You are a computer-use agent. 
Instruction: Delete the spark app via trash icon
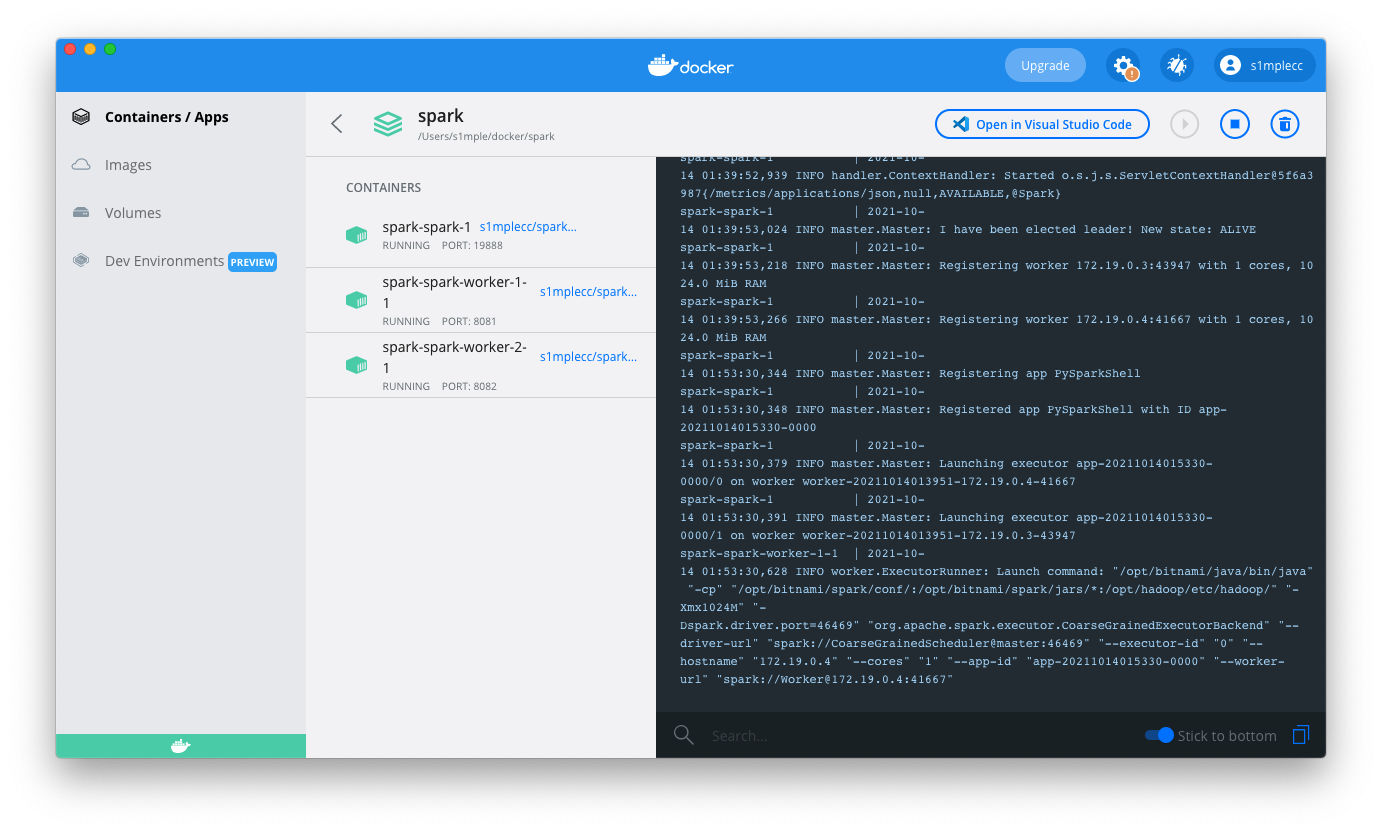point(1284,123)
